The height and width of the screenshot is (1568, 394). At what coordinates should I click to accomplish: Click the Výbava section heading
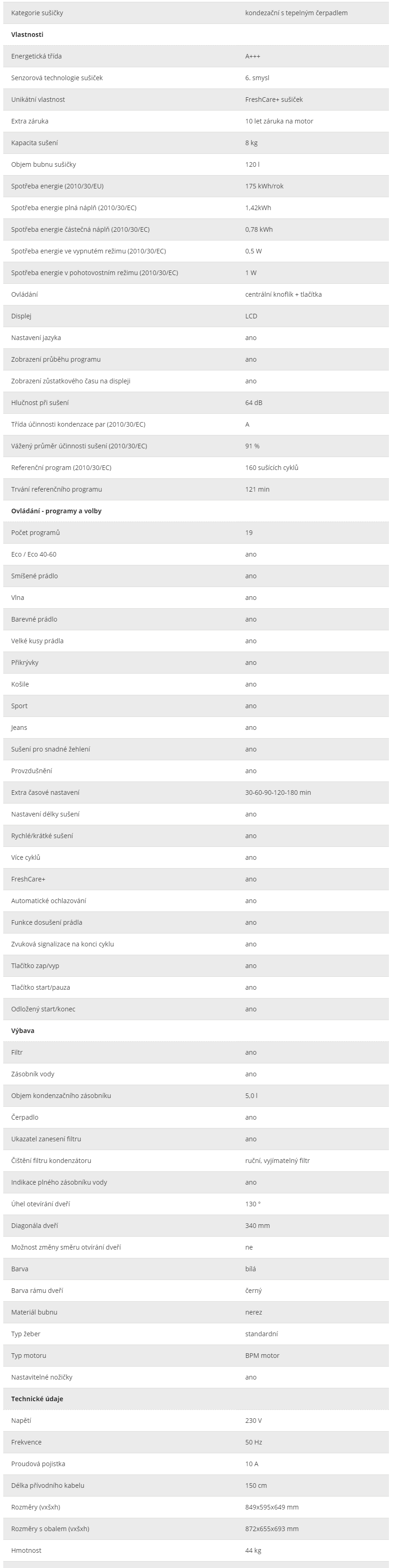click(x=23, y=1031)
